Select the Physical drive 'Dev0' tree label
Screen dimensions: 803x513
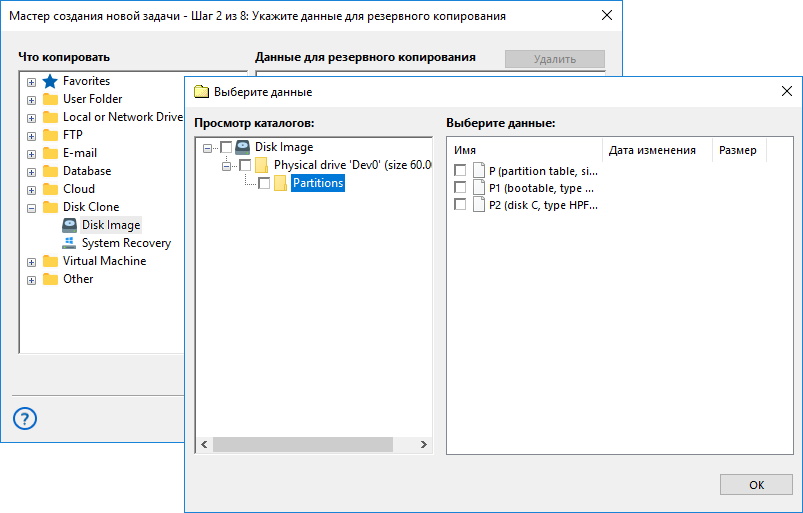point(352,165)
